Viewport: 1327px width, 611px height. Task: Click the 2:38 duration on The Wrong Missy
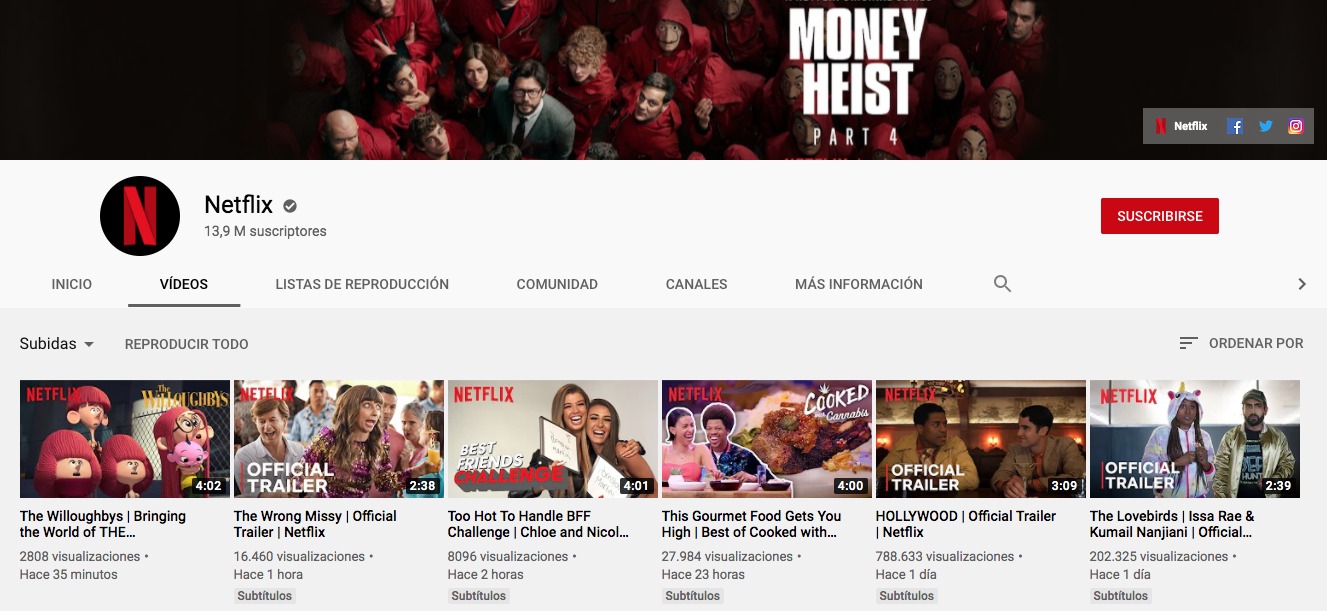[x=422, y=486]
